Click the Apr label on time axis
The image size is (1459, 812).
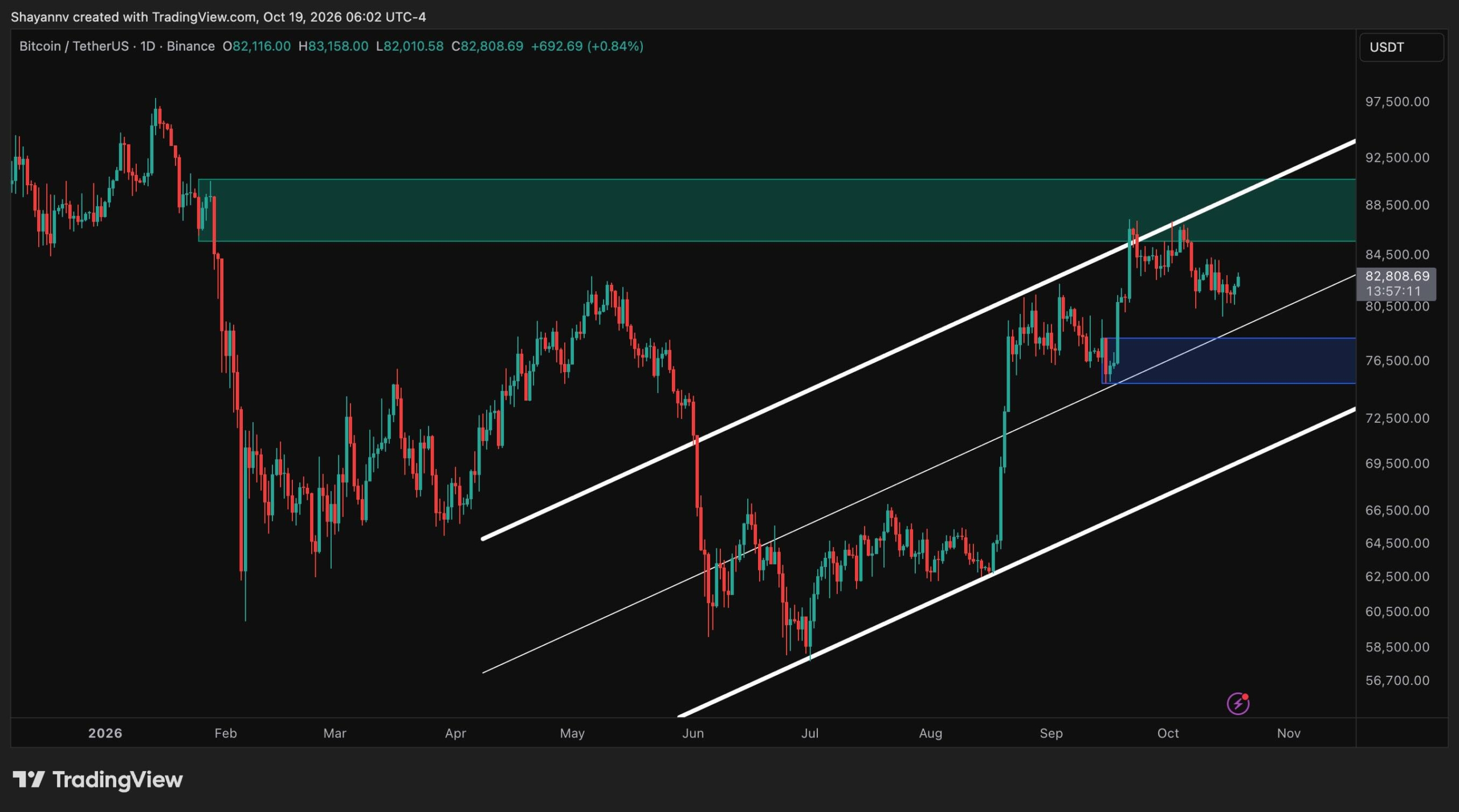[455, 733]
